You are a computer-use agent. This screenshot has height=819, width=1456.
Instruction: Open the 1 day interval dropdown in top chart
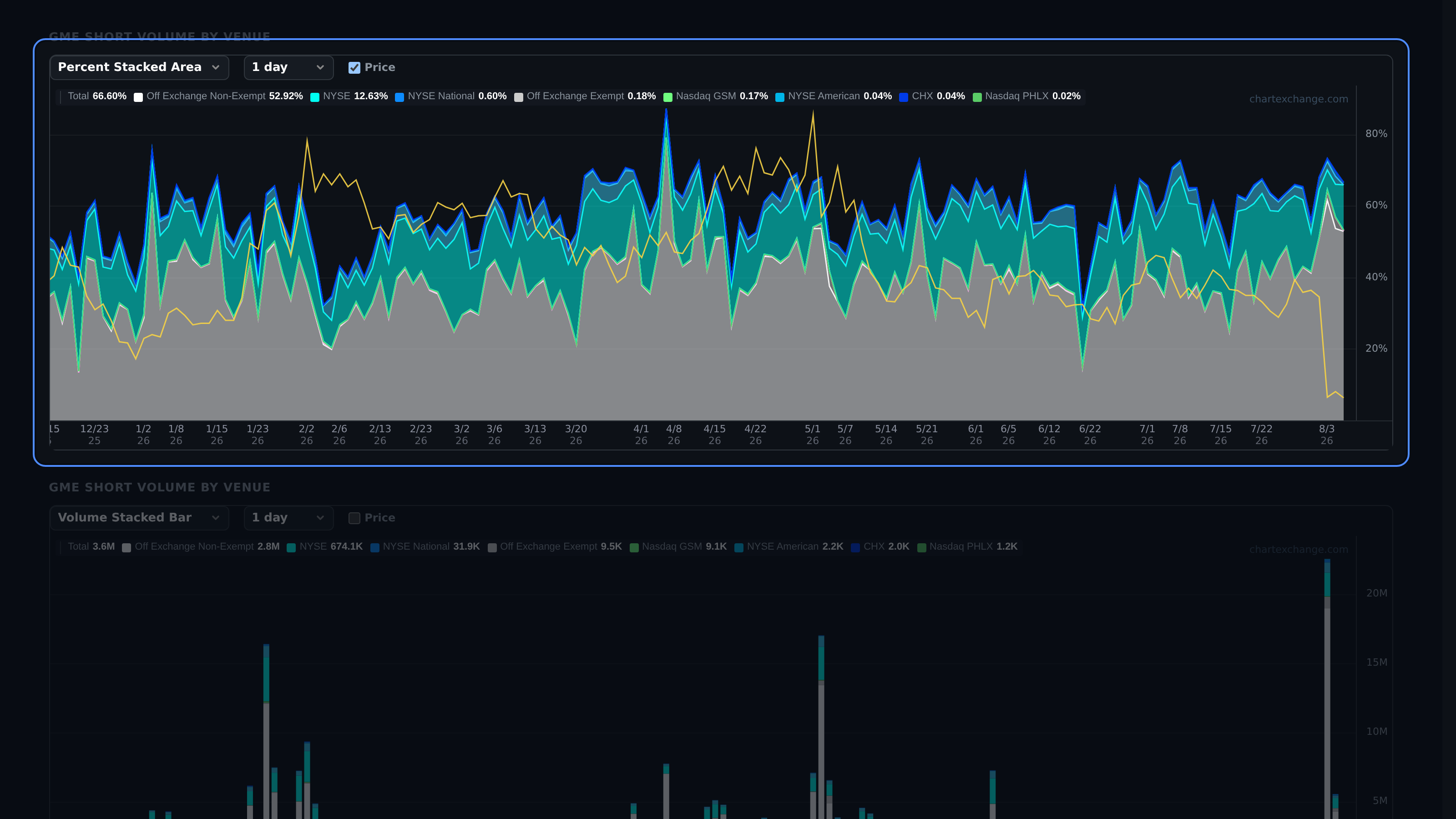coord(288,67)
